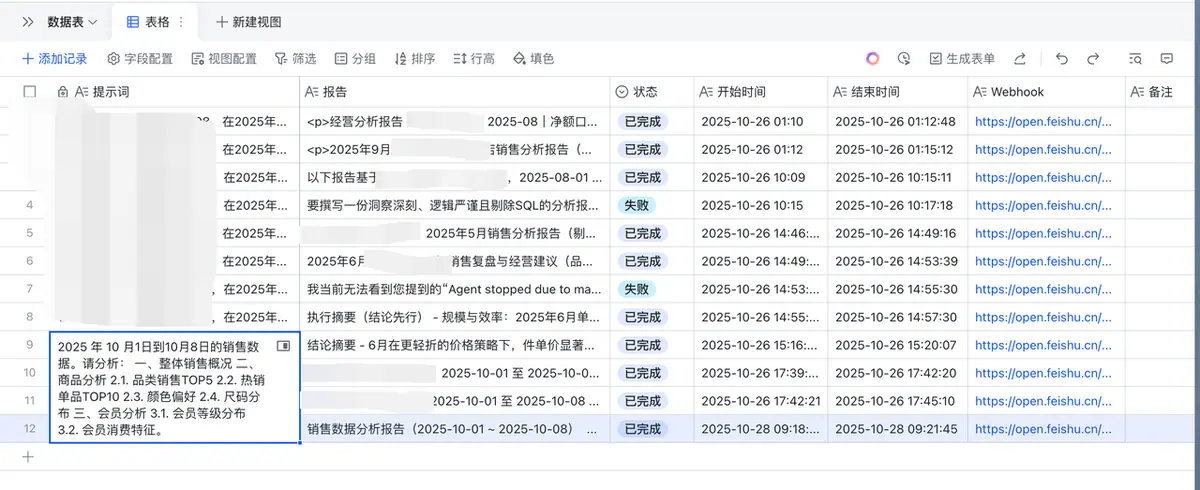
Task: Click the plus icon below row 12
Action: (28, 457)
